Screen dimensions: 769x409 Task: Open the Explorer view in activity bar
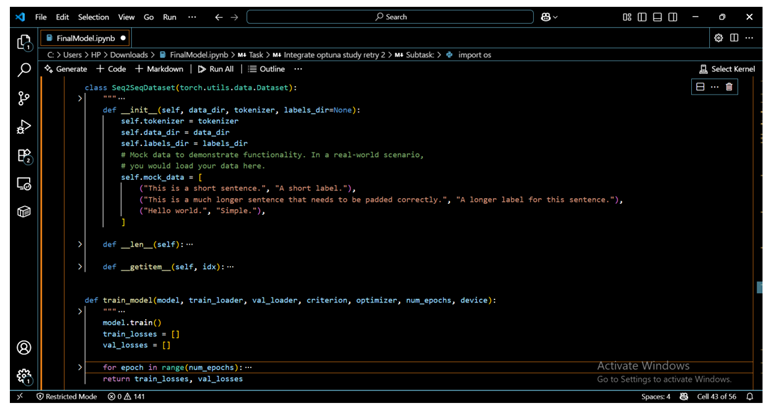pos(24,43)
